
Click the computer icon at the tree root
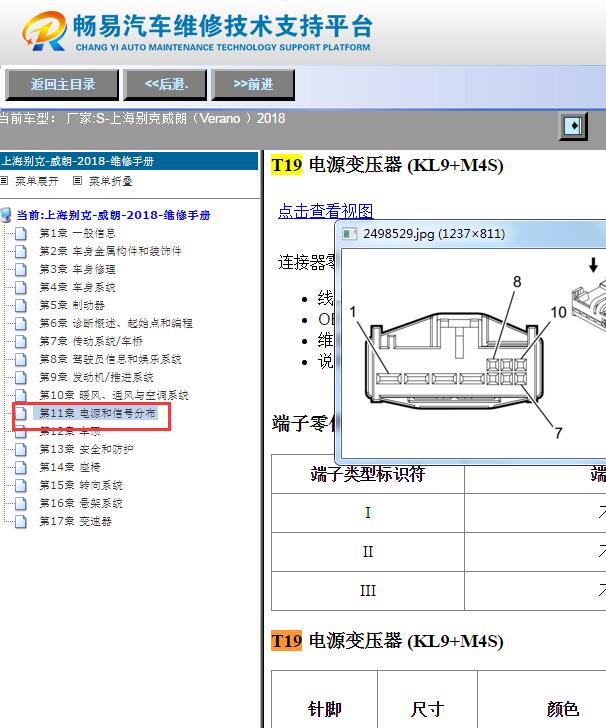pyautogui.click(x=6, y=215)
